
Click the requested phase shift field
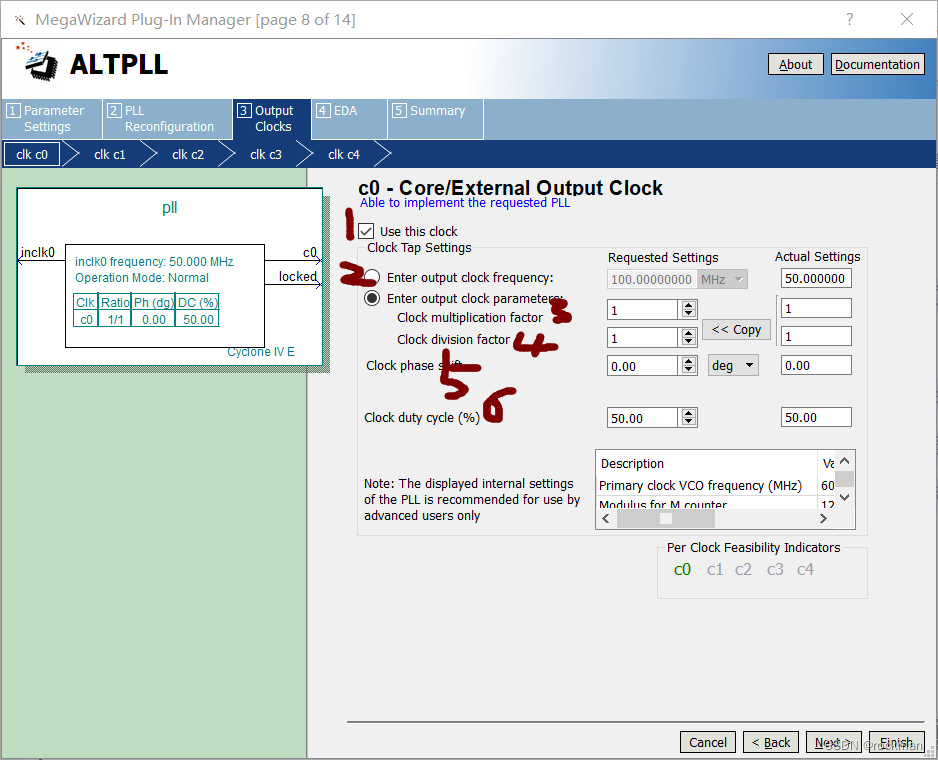[x=642, y=366]
